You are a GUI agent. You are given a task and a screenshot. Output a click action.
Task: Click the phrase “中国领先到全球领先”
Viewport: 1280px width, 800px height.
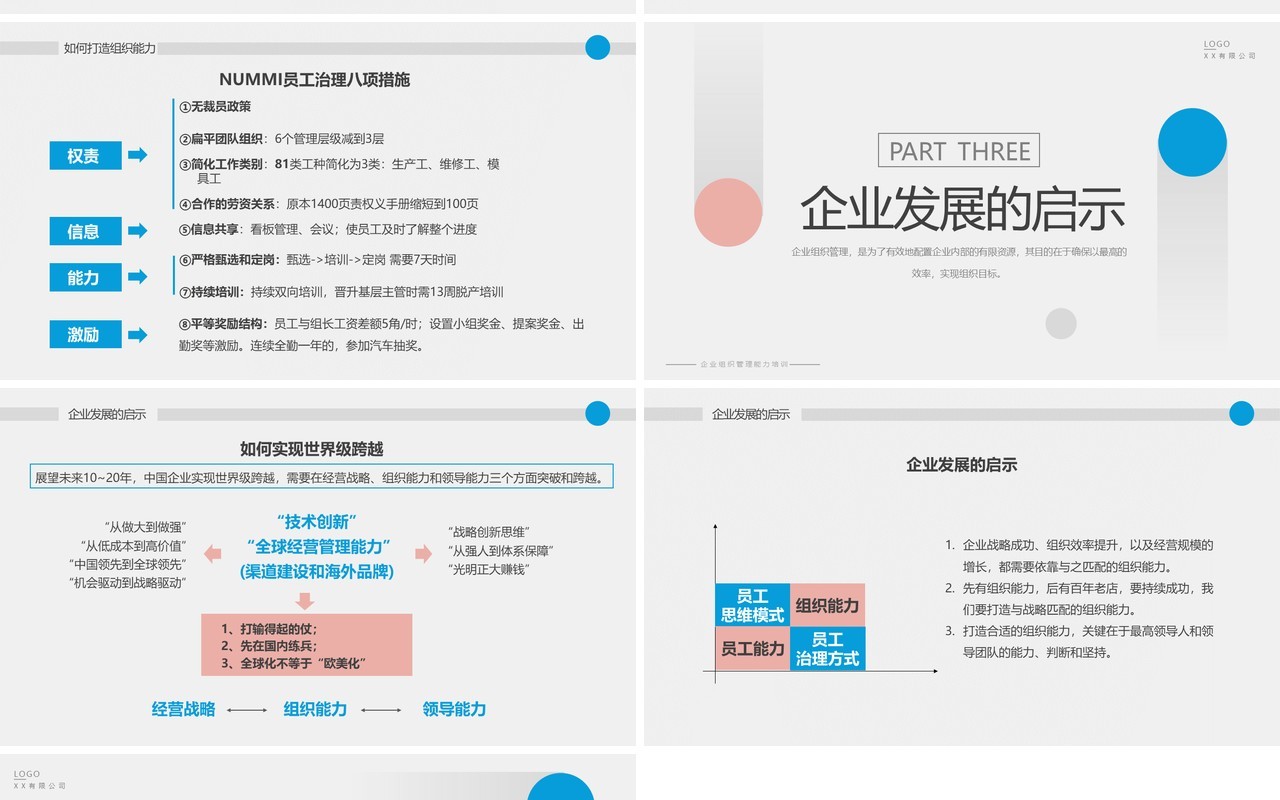click(128, 563)
